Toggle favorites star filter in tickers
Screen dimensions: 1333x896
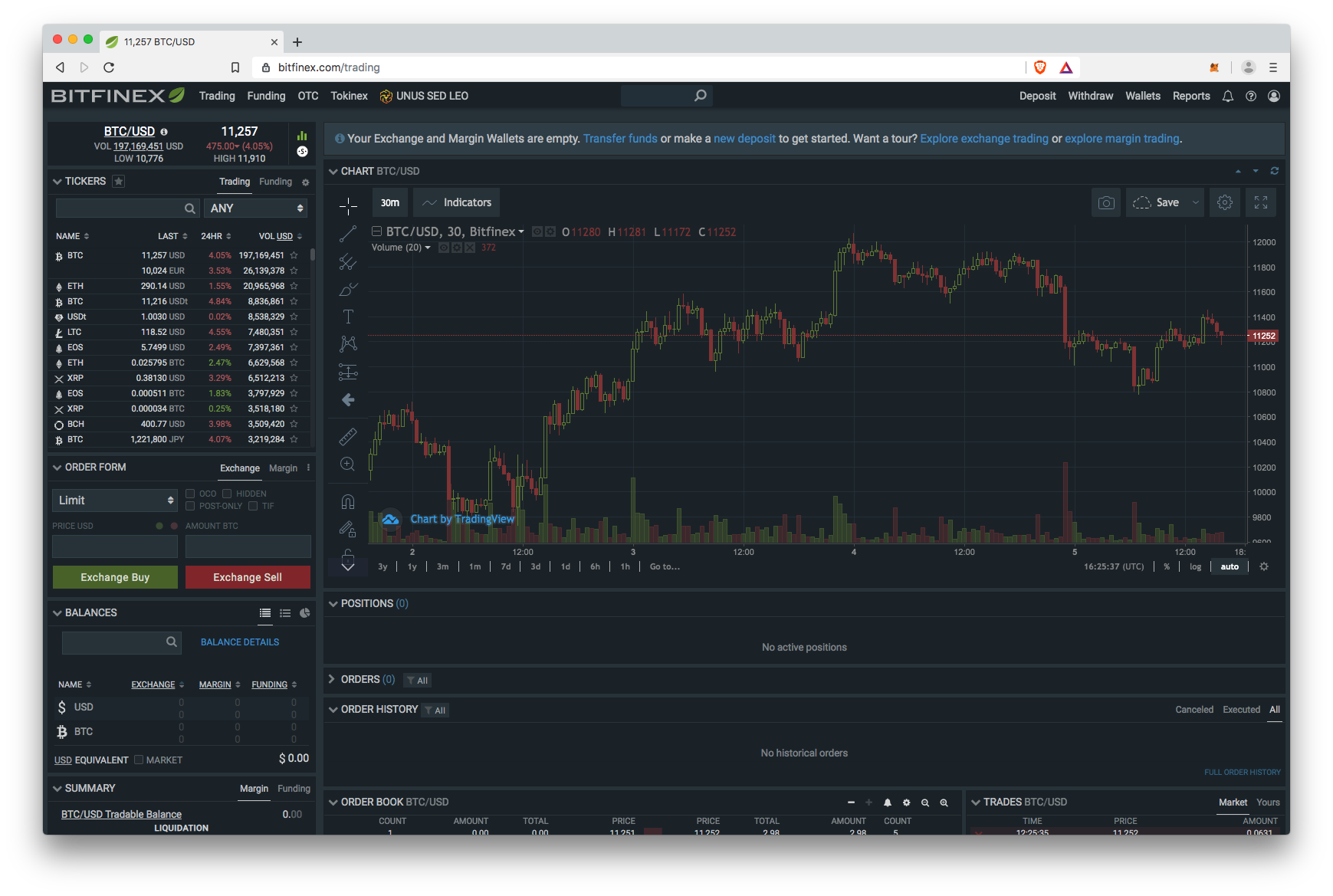tap(118, 181)
